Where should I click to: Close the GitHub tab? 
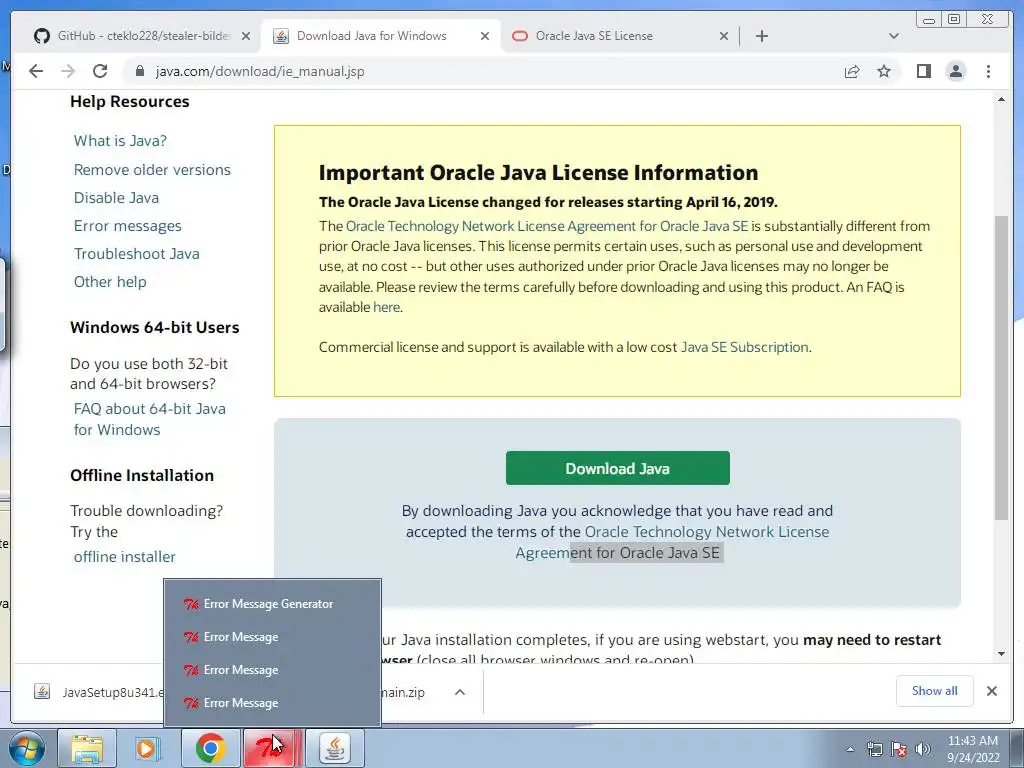pyautogui.click(x=246, y=37)
